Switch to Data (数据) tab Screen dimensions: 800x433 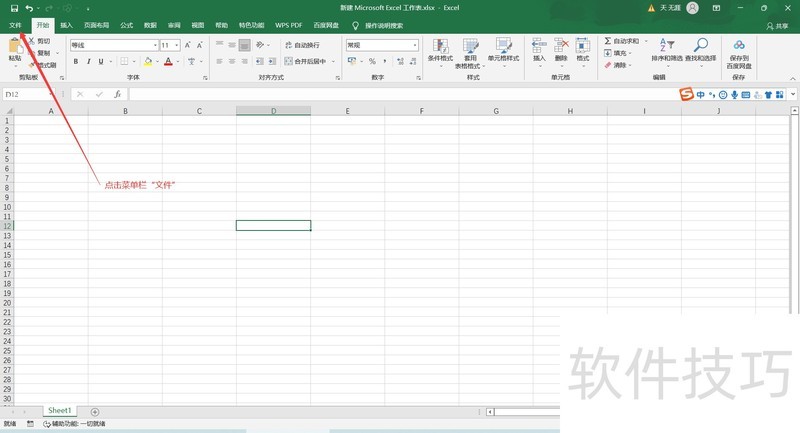tap(150, 25)
